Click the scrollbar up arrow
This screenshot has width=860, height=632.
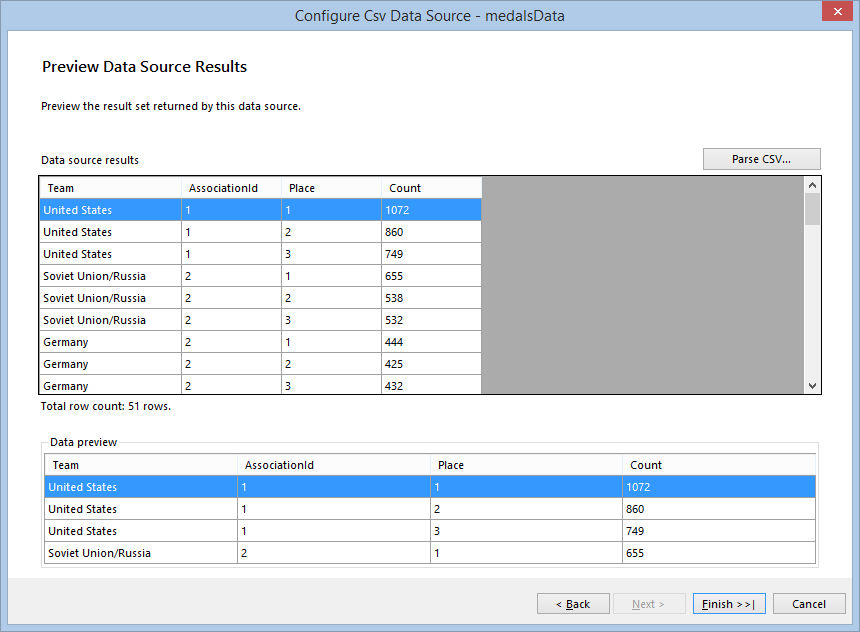[812, 184]
